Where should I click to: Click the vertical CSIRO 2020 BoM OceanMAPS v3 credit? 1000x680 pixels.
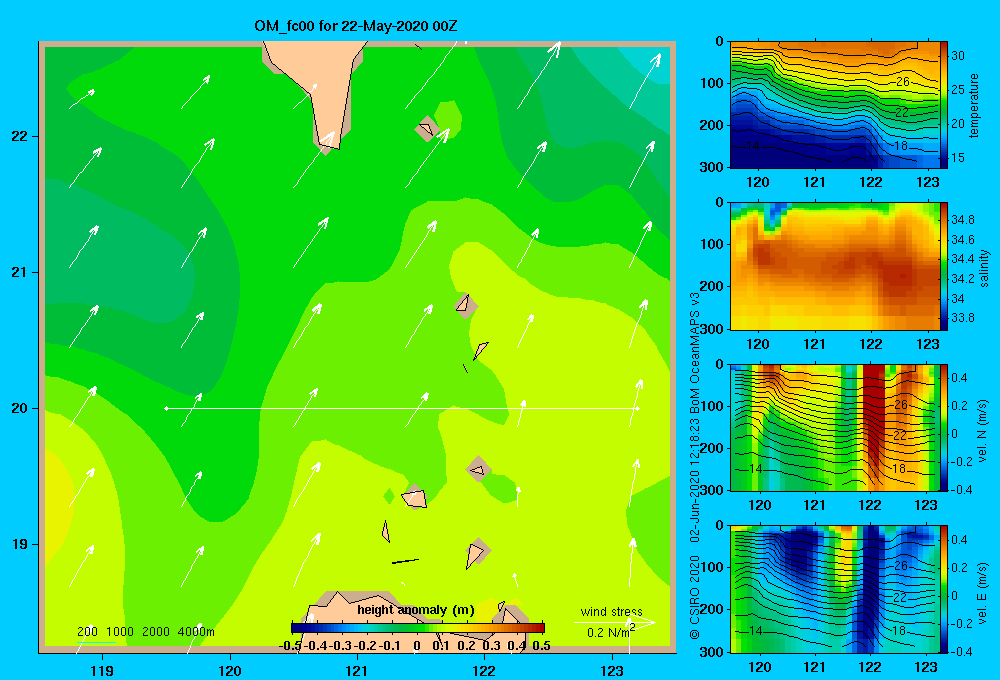[x=695, y=466]
